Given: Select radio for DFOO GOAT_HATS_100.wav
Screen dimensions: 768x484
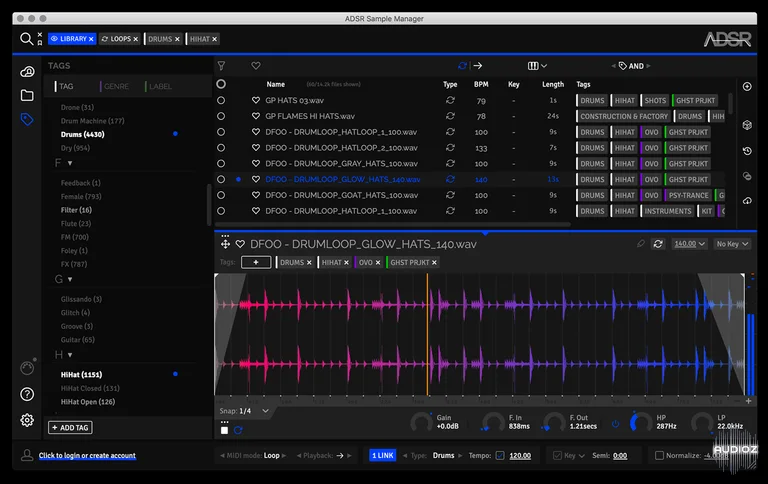Looking at the screenshot, I should coord(221,195).
